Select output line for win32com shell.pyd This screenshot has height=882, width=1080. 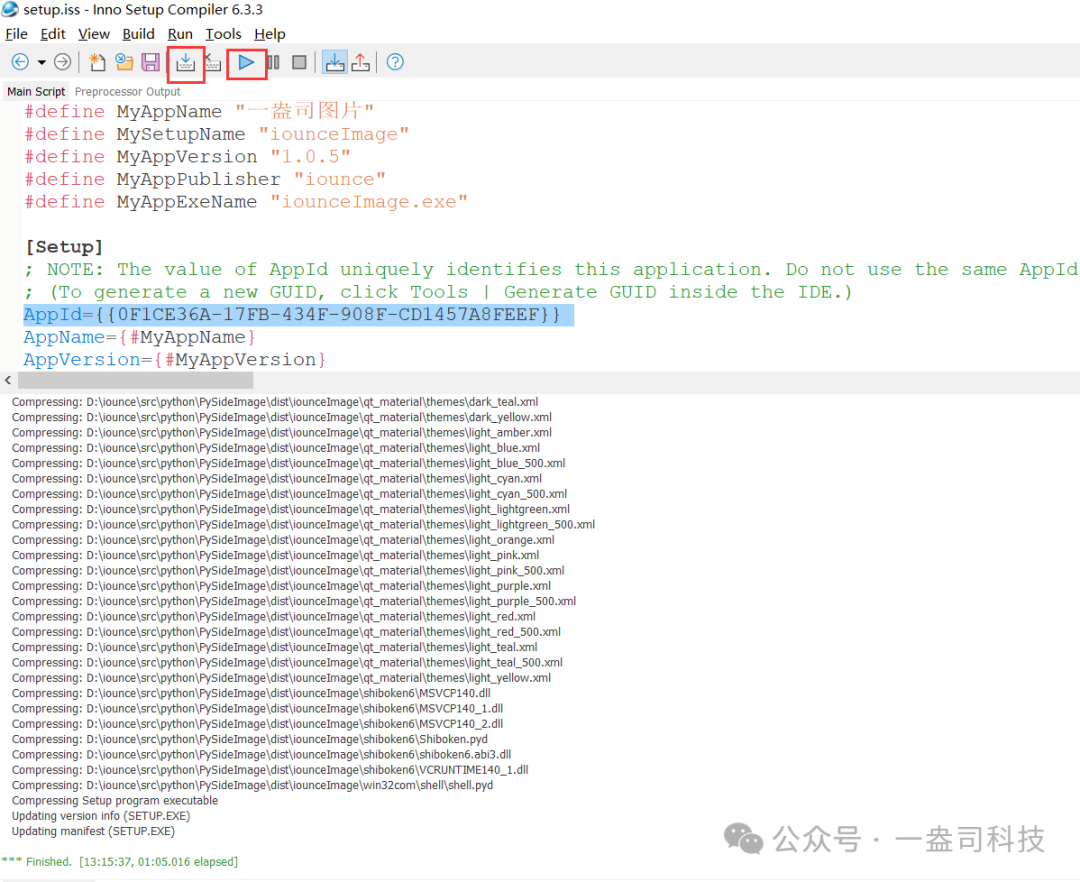pyautogui.click(x=252, y=785)
